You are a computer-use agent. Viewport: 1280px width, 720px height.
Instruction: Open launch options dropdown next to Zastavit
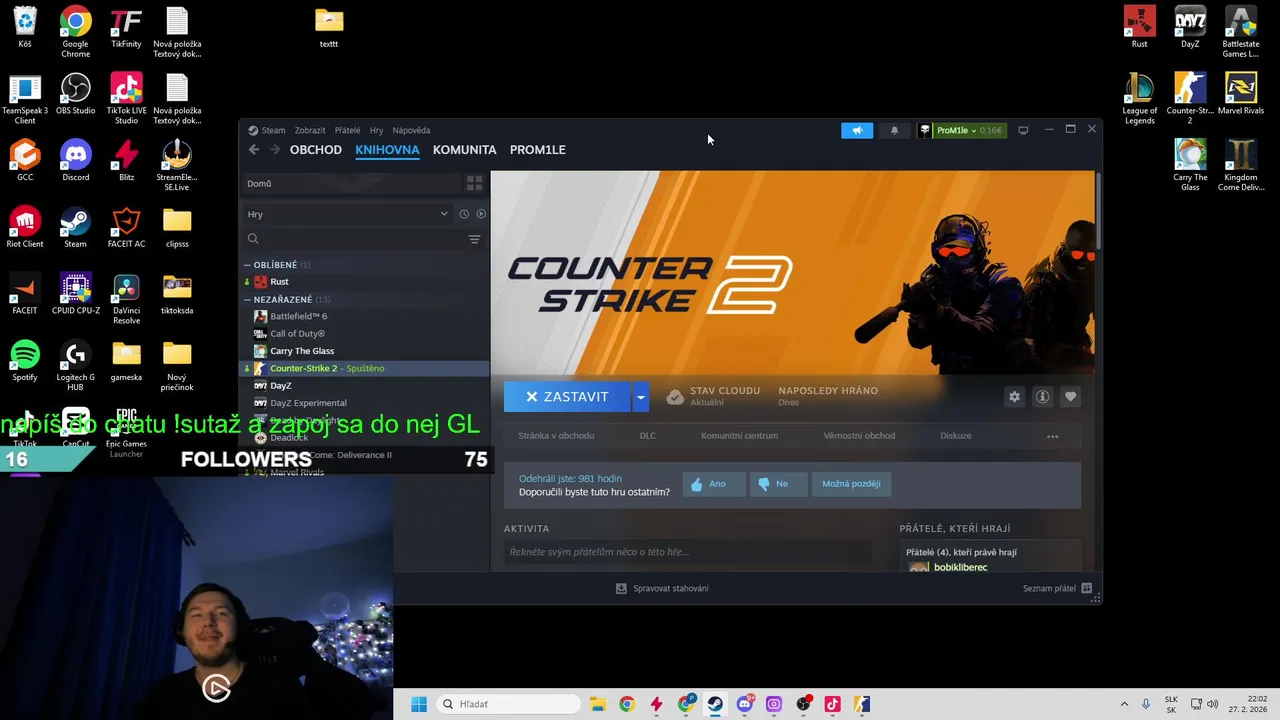pos(641,397)
